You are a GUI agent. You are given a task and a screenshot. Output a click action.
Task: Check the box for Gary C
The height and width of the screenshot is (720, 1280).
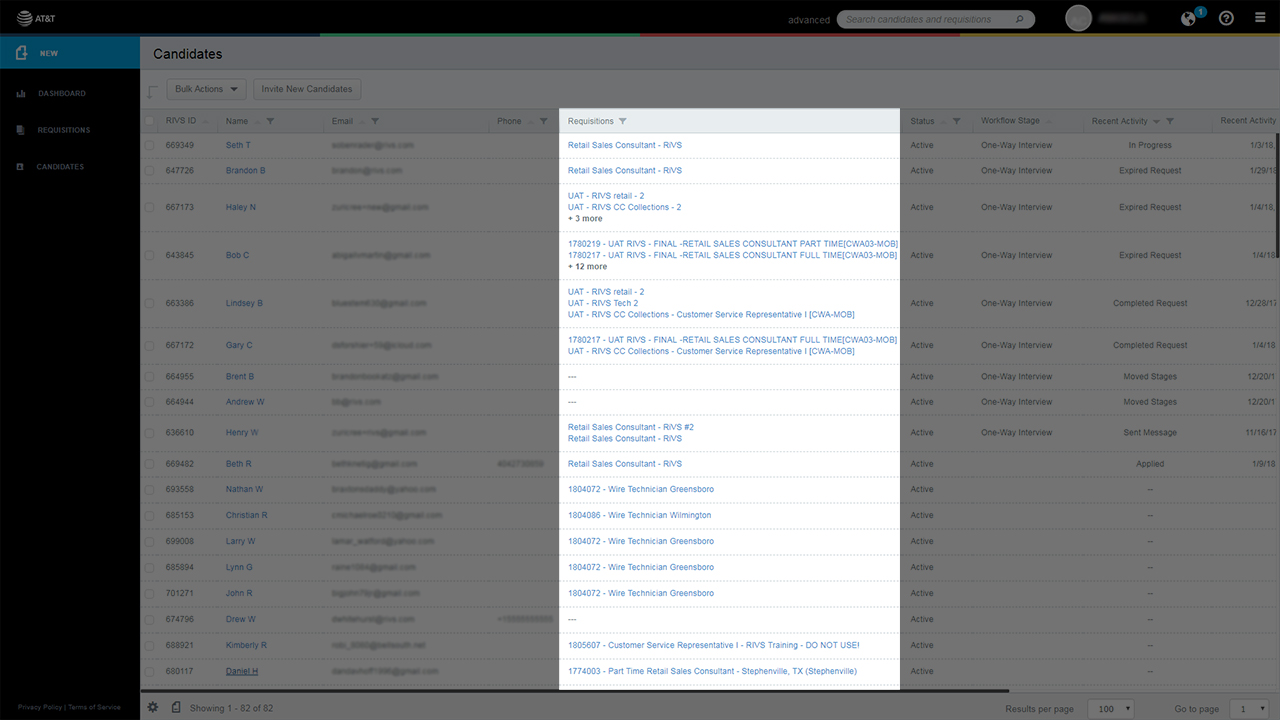pyautogui.click(x=150, y=345)
